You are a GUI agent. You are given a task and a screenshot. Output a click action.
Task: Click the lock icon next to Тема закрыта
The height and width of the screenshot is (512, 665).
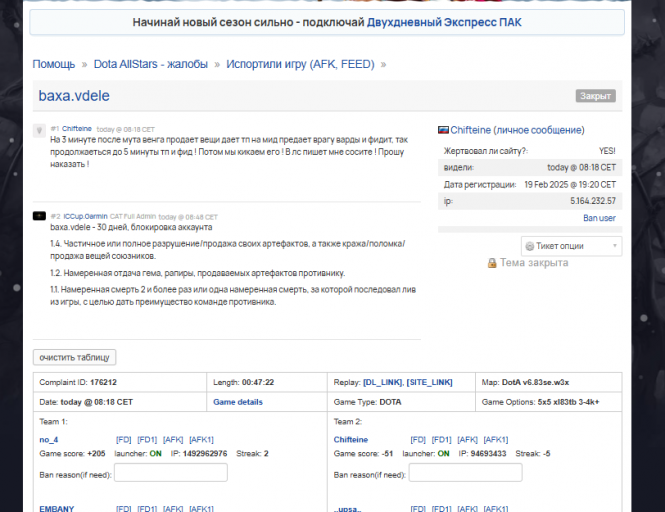[x=492, y=263]
